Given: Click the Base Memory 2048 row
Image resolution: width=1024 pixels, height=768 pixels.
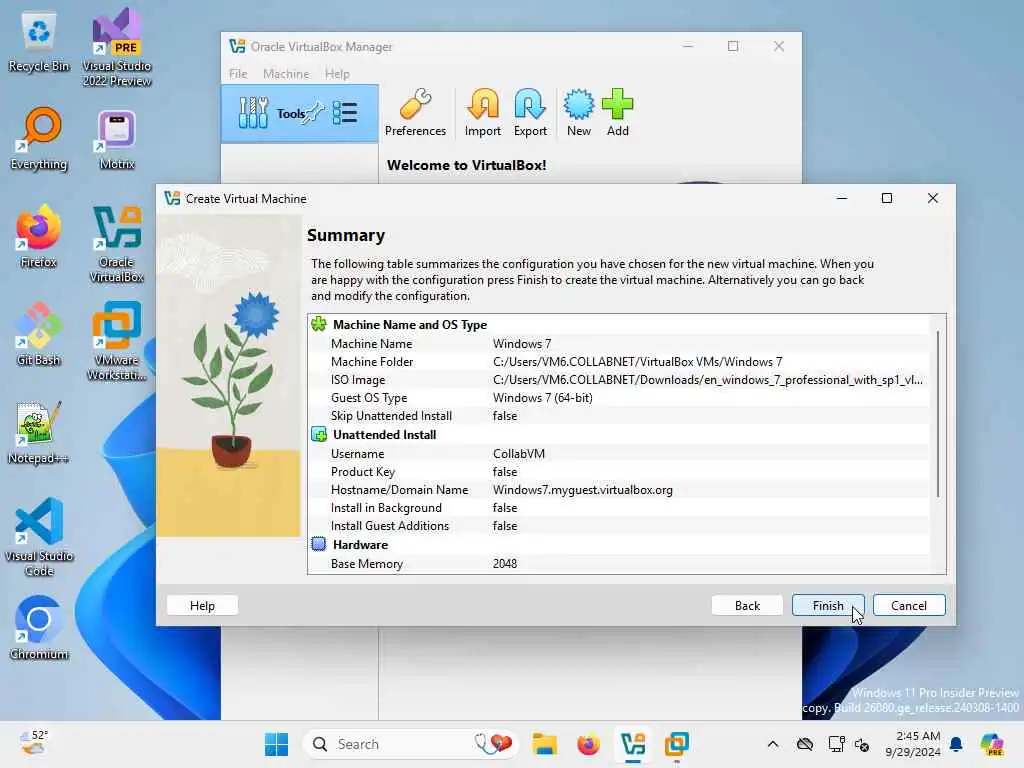Looking at the screenshot, I should tap(619, 564).
